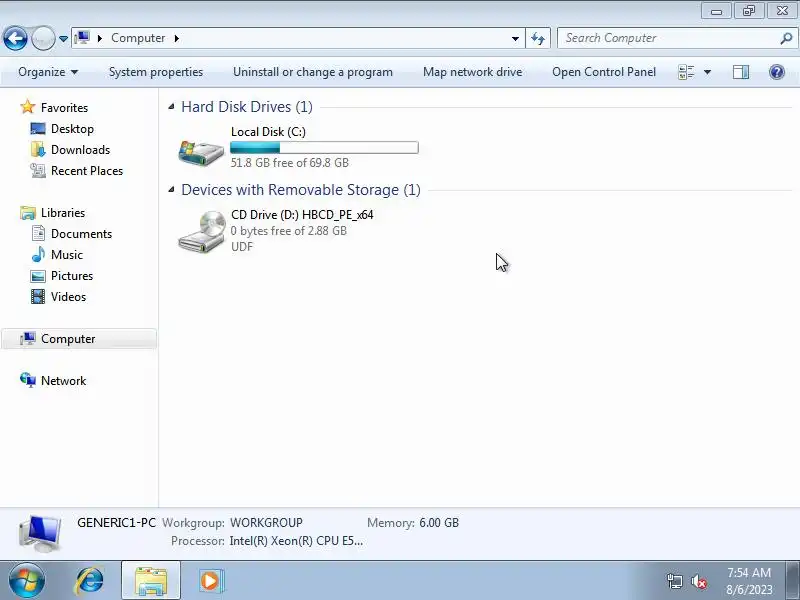The width and height of the screenshot is (800, 600).
Task: Click the 51.8 GB free of 69.8 GB text
Action: [x=290, y=163]
